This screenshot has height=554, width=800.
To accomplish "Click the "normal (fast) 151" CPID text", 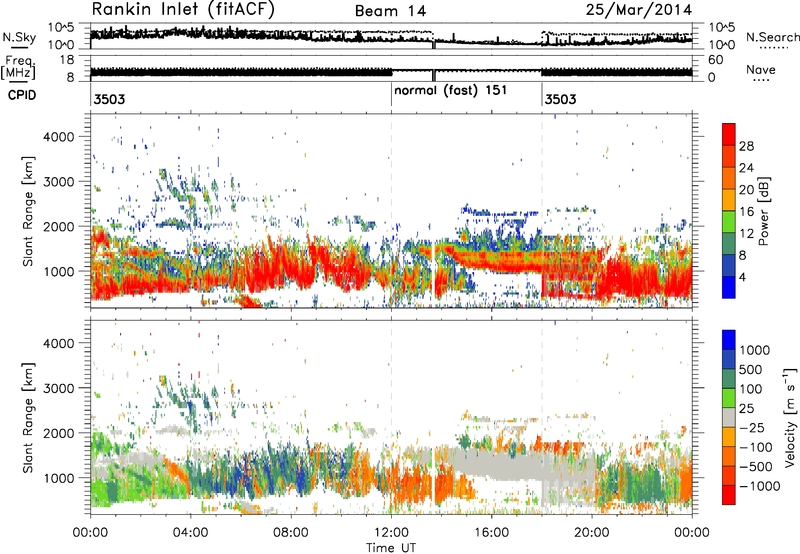I will (x=451, y=90).
